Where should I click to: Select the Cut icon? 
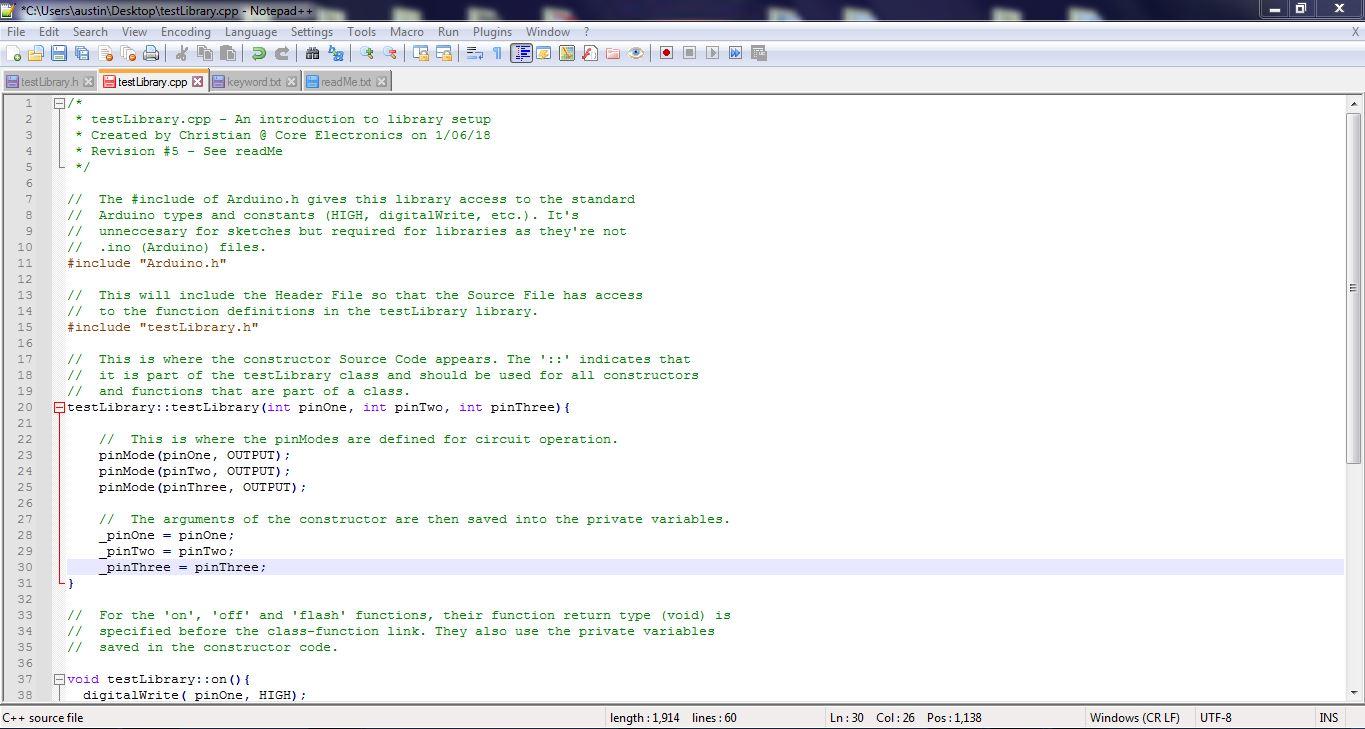coord(182,53)
